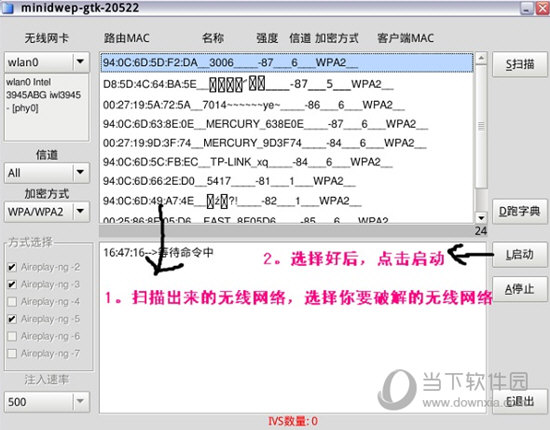Enable the Aireplay-ng -4 checkbox

tap(12, 302)
